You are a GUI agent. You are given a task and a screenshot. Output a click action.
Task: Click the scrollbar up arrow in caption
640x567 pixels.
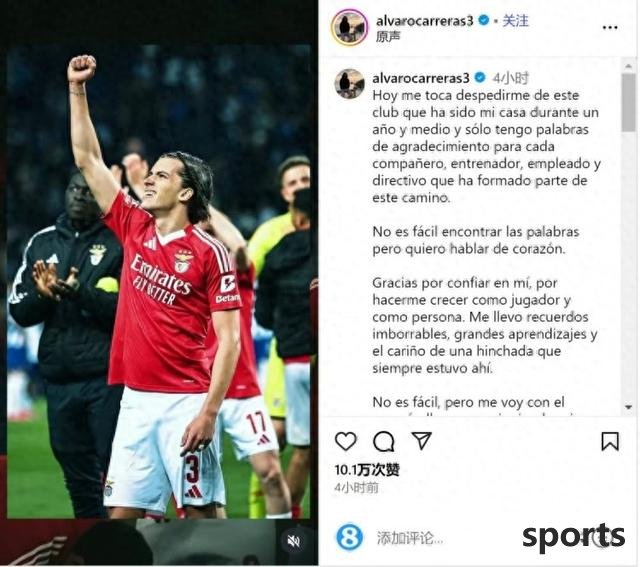[x=629, y=65]
